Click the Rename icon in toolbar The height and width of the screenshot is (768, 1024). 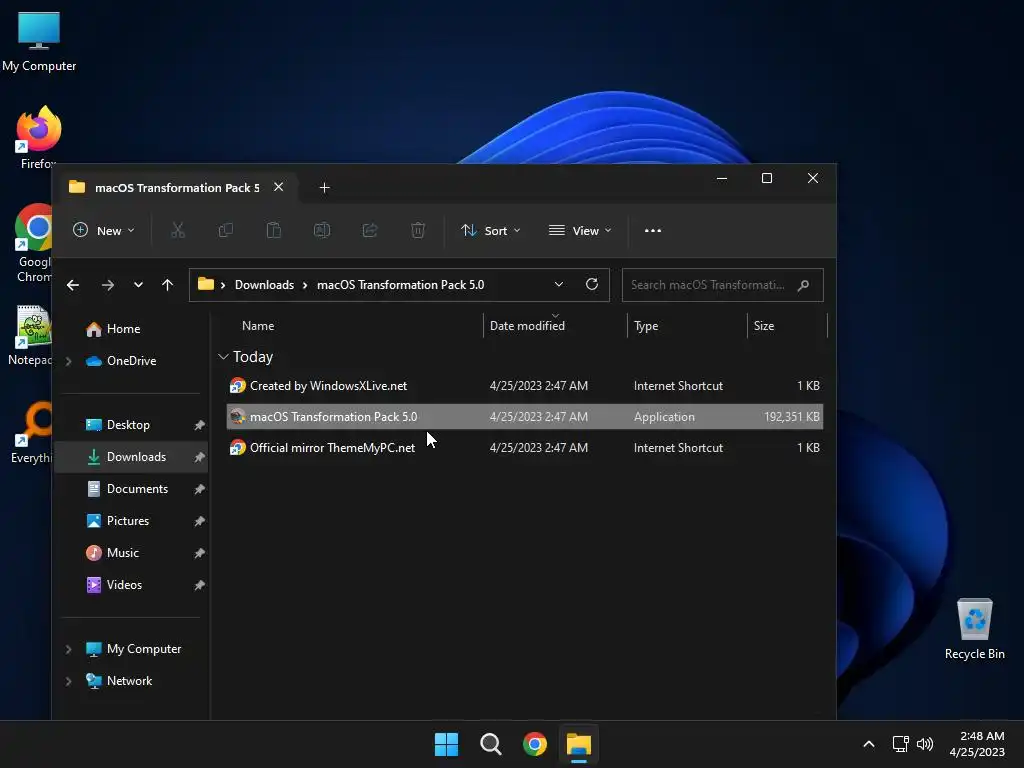pos(322,231)
